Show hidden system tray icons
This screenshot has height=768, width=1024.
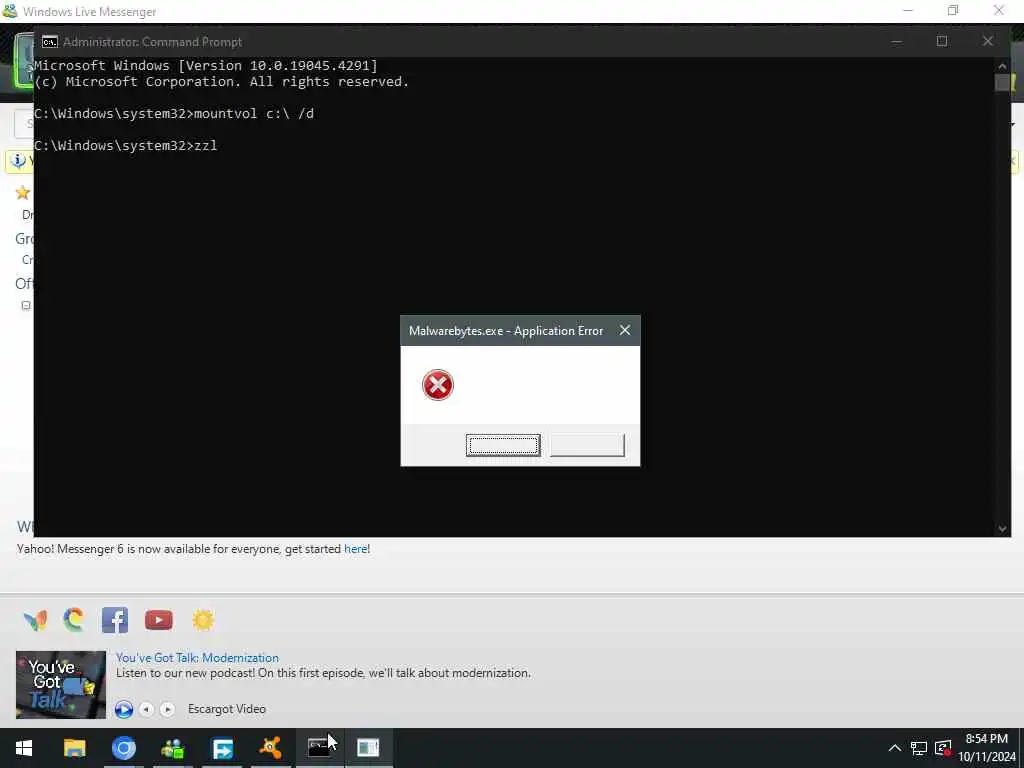[895, 748]
